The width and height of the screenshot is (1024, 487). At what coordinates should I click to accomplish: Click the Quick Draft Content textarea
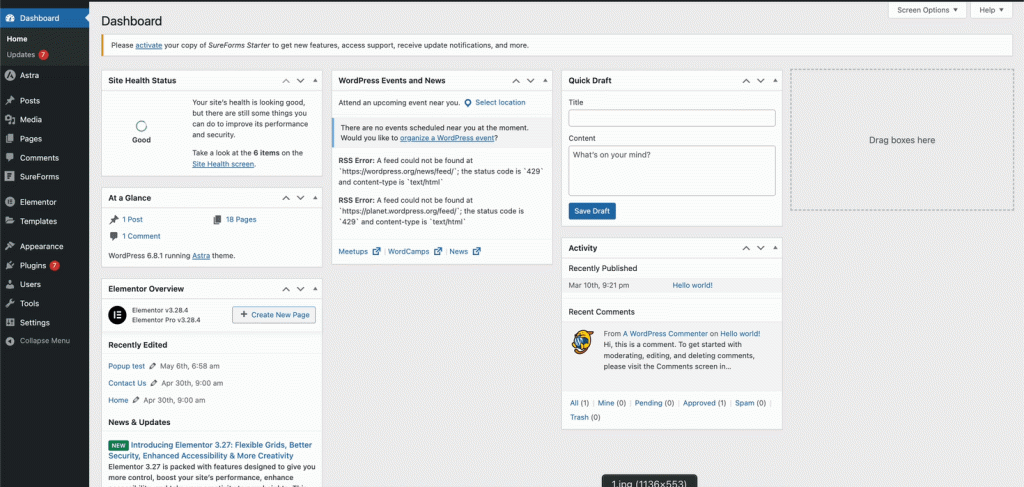click(x=672, y=170)
